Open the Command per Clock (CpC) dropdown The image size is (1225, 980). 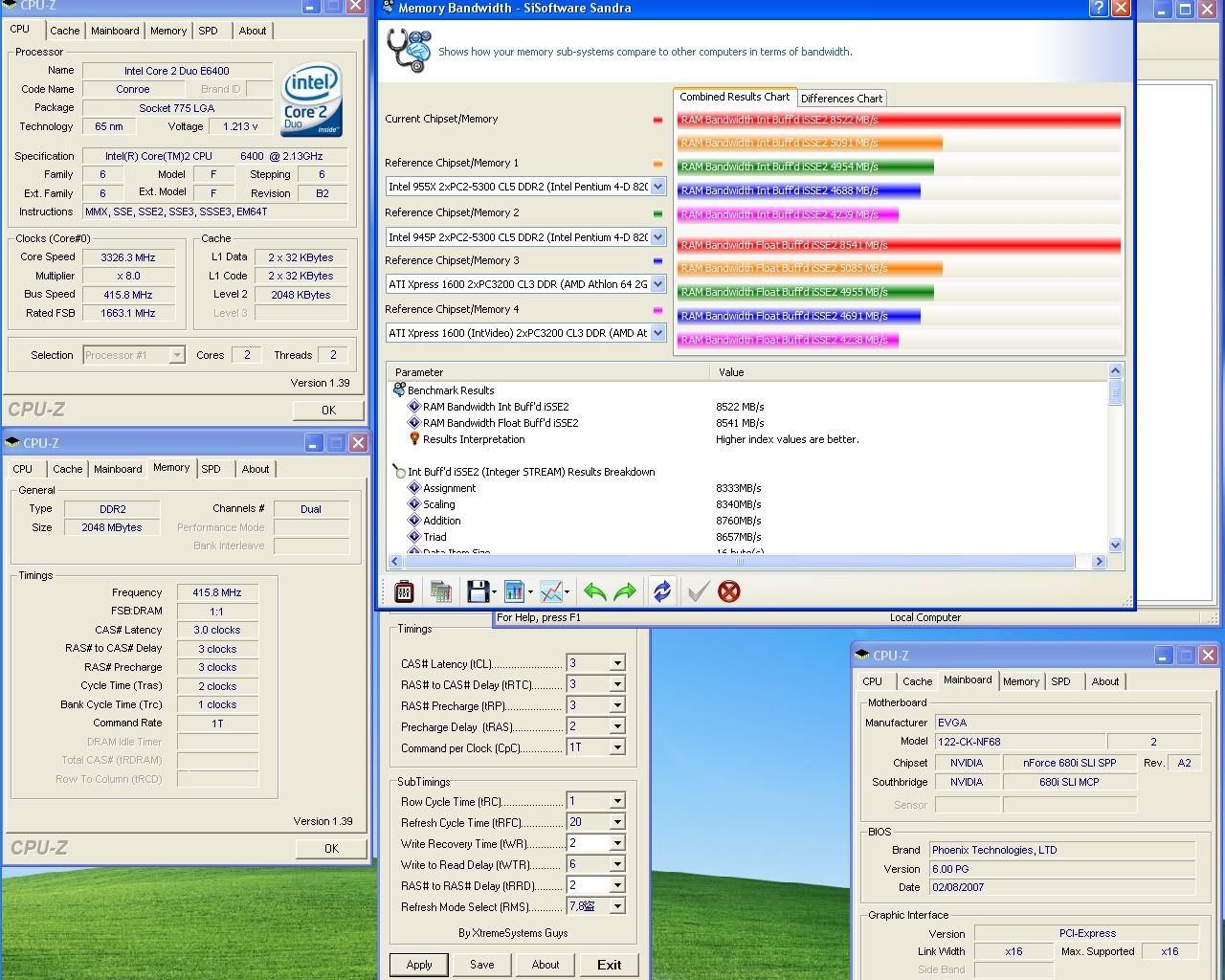coord(617,747)
